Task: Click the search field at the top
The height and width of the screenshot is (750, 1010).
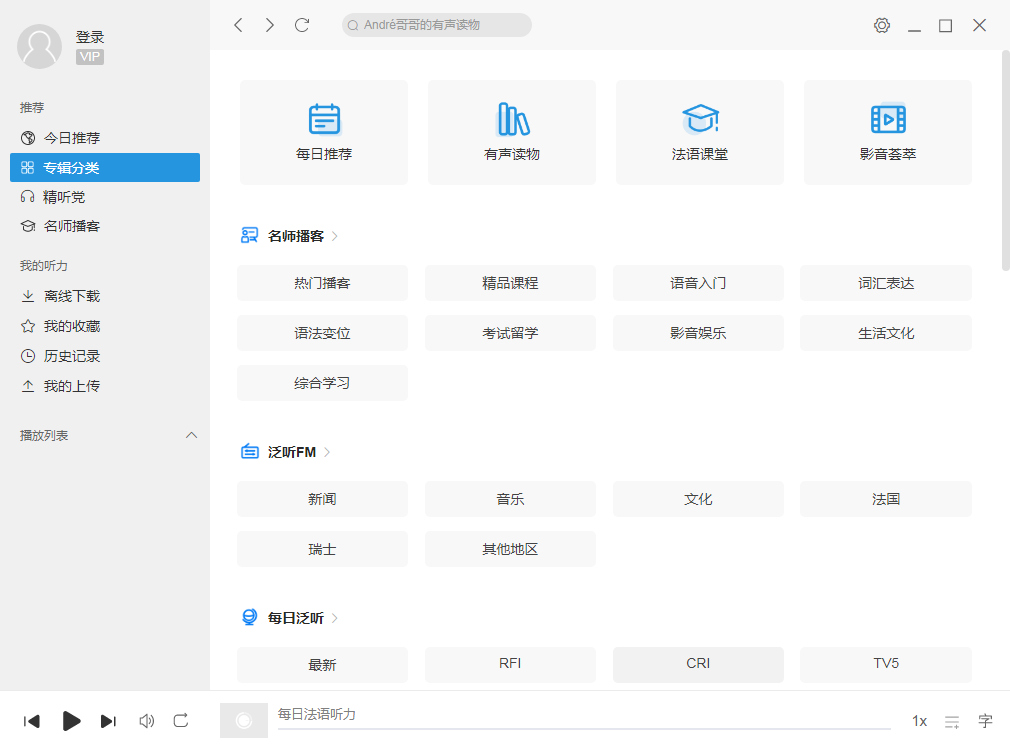Action: (436, 25)
